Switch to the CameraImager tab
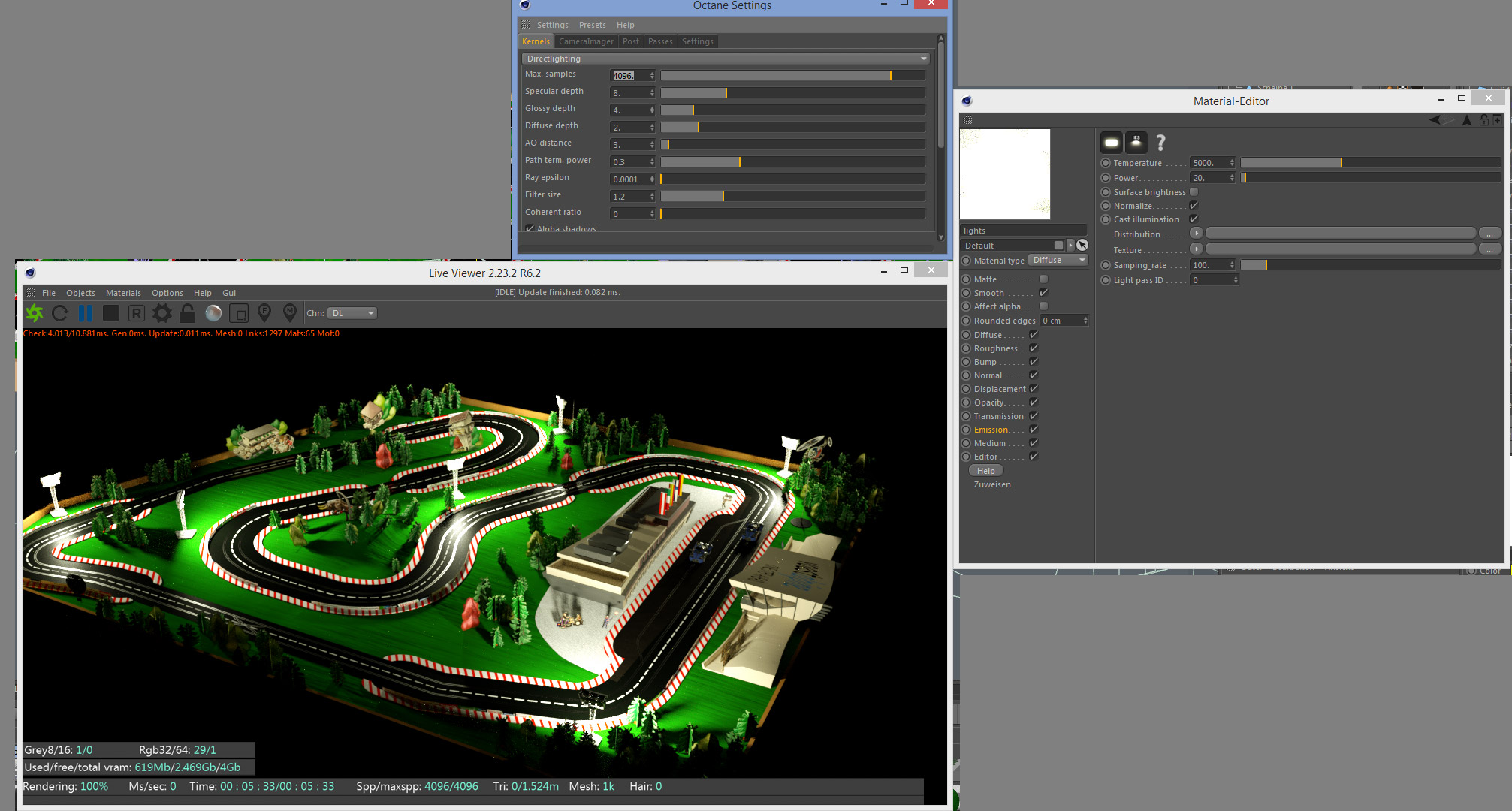 (586, 41)
